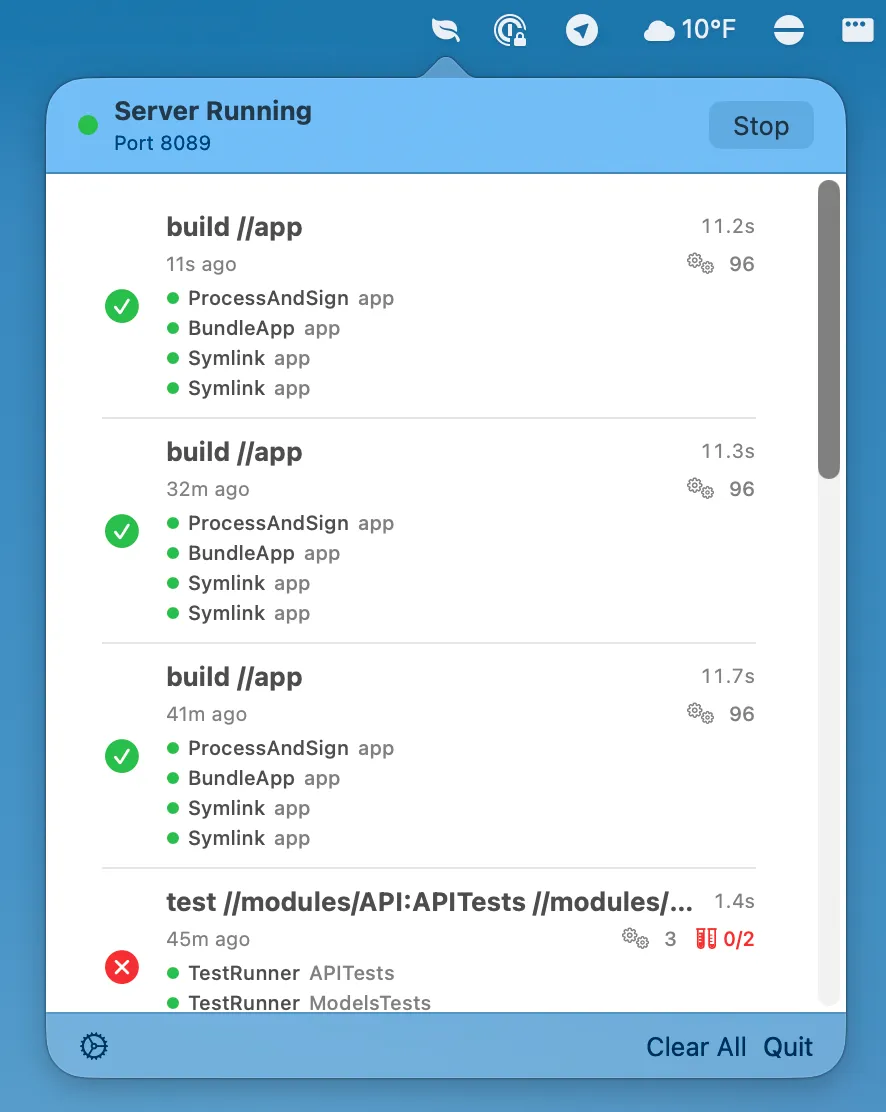The image size is (886, 1112).
Task: Click the green checkmark of 32m ago build
Action: (122, 531)
